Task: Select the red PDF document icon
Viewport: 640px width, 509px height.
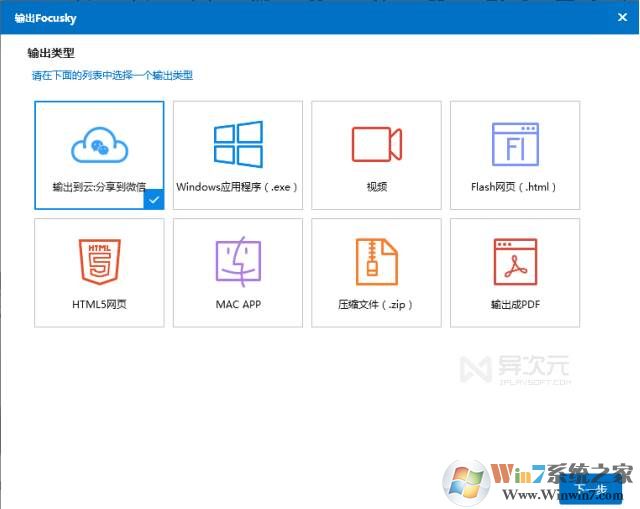Action: click(x=514, y=262)
